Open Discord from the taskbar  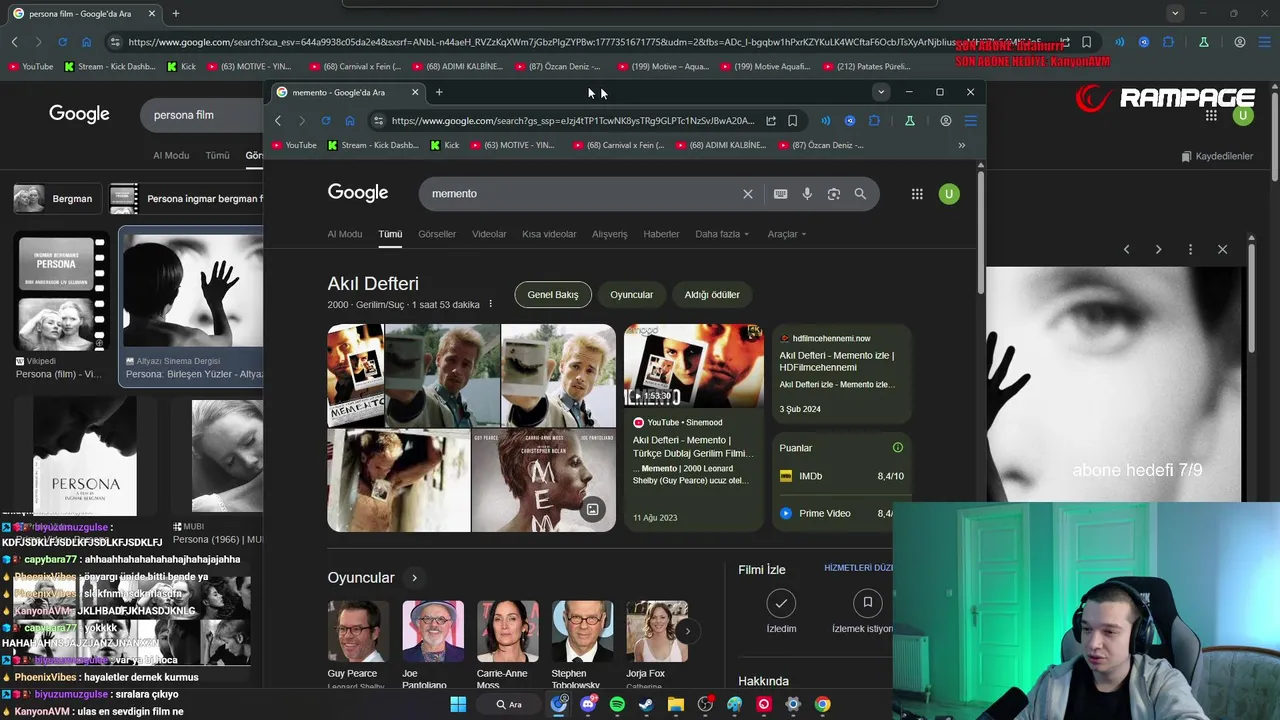(588, 704)
